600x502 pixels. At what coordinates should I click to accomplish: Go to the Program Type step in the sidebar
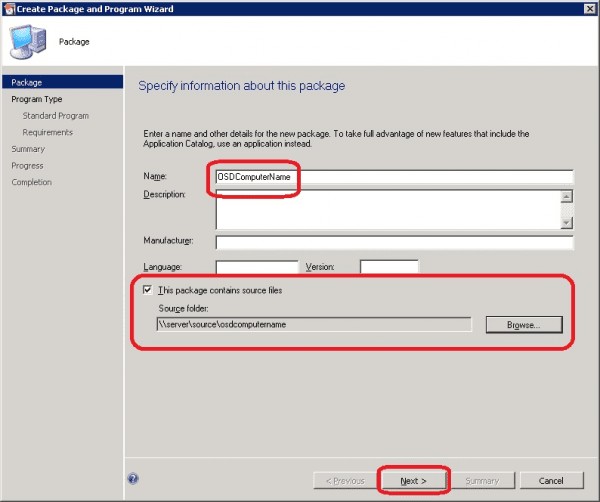[x=37, y=99]
